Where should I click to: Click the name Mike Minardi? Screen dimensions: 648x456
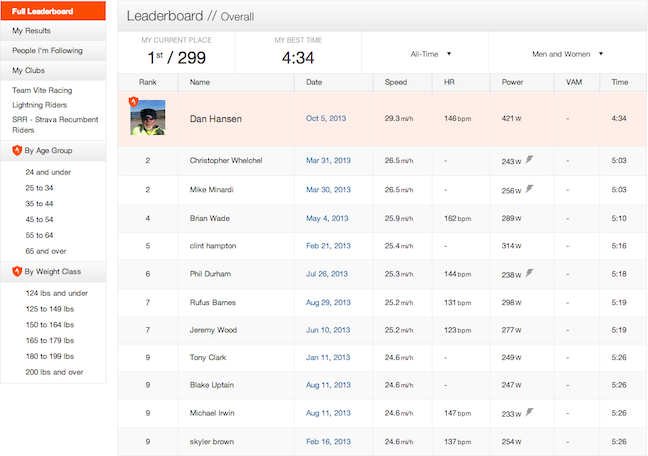[x=212, y=190]
